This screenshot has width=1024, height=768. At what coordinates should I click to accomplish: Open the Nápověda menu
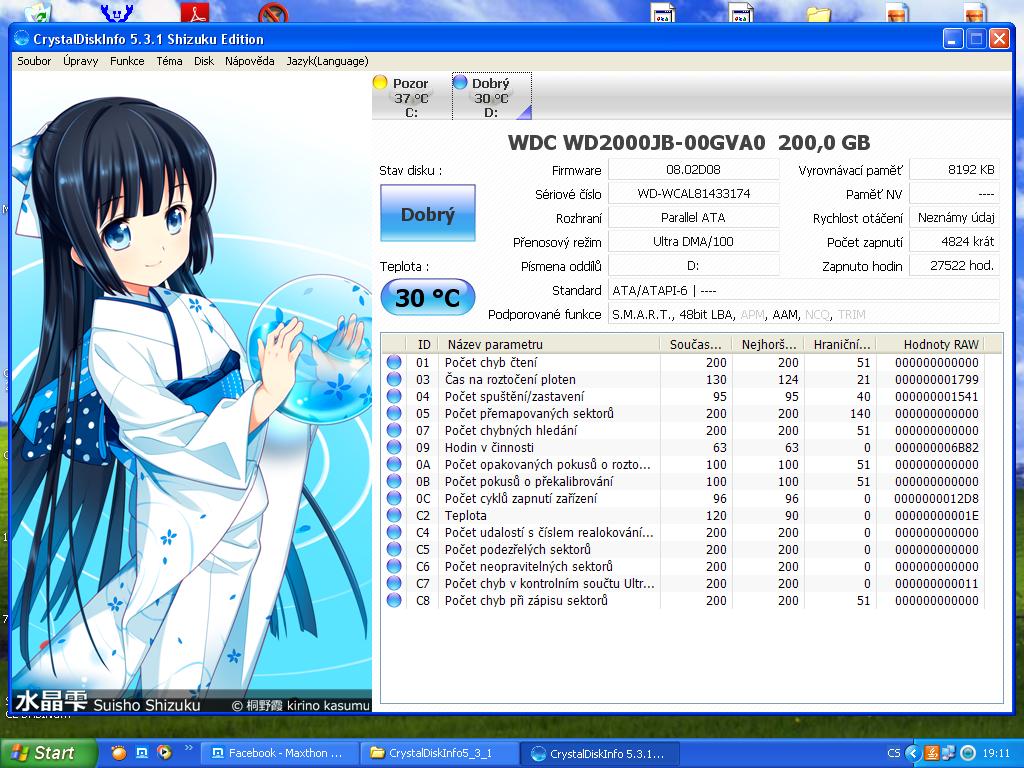click(249, 61)
